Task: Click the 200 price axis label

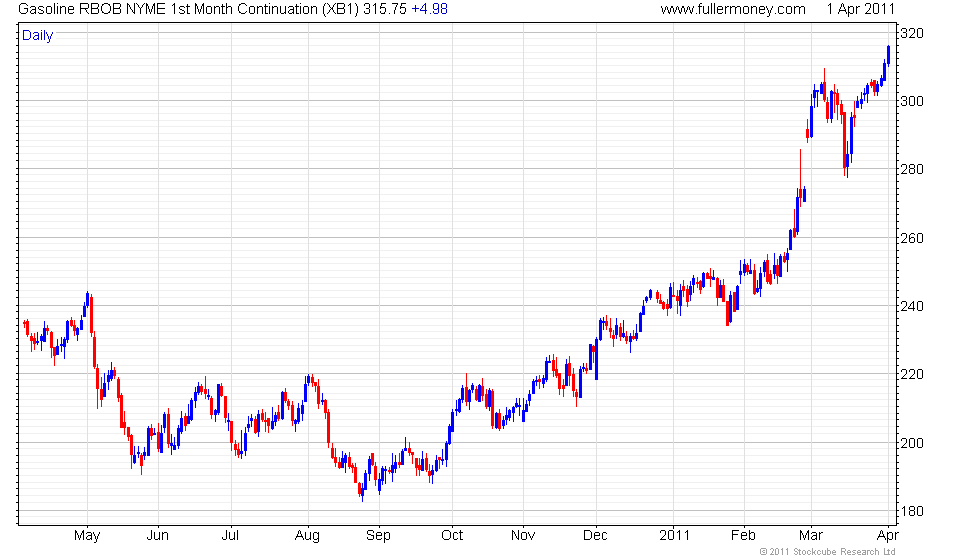Action: click(911, 443)
